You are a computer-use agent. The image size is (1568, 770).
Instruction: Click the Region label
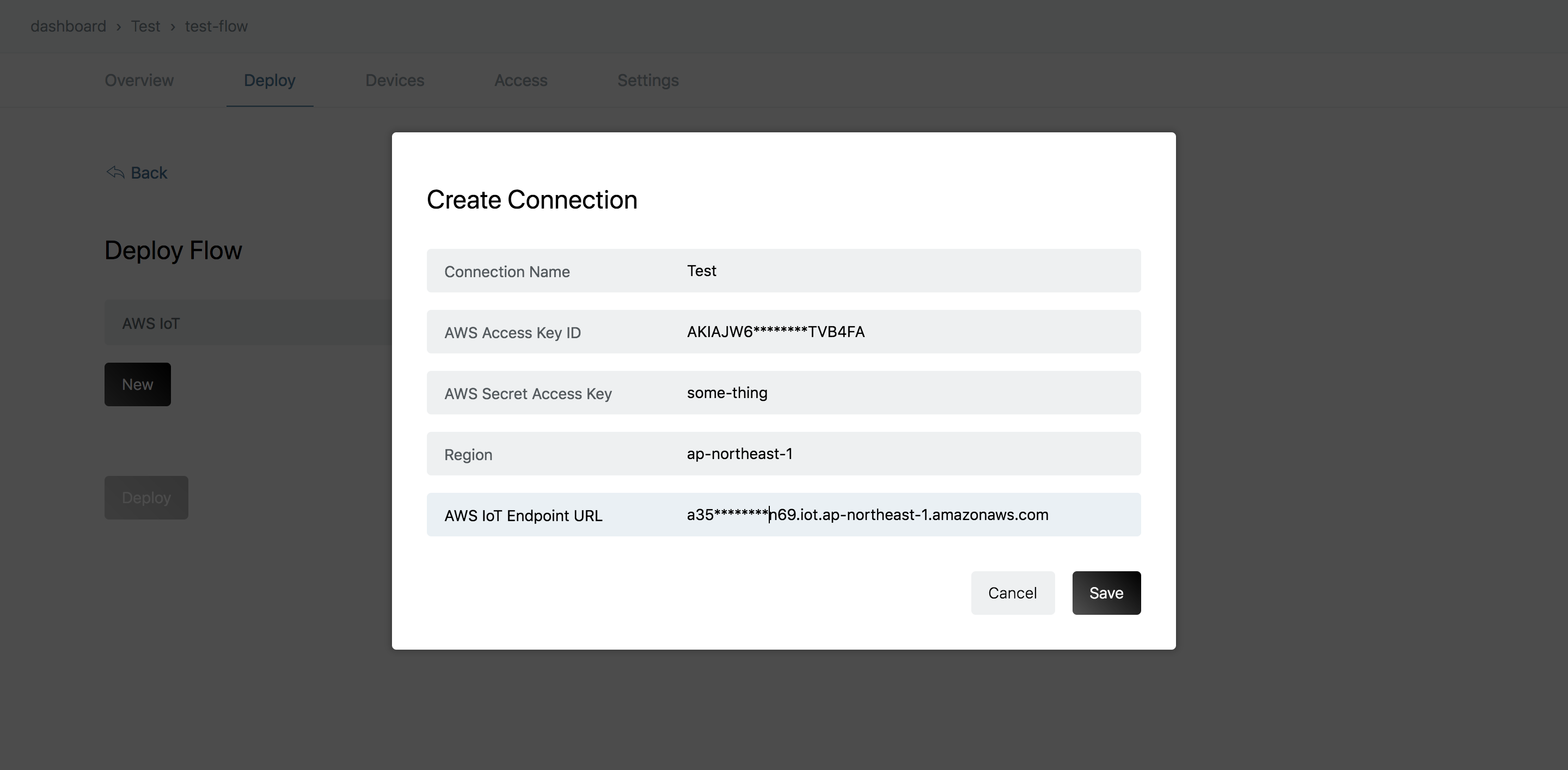click(x=468, y=455)
